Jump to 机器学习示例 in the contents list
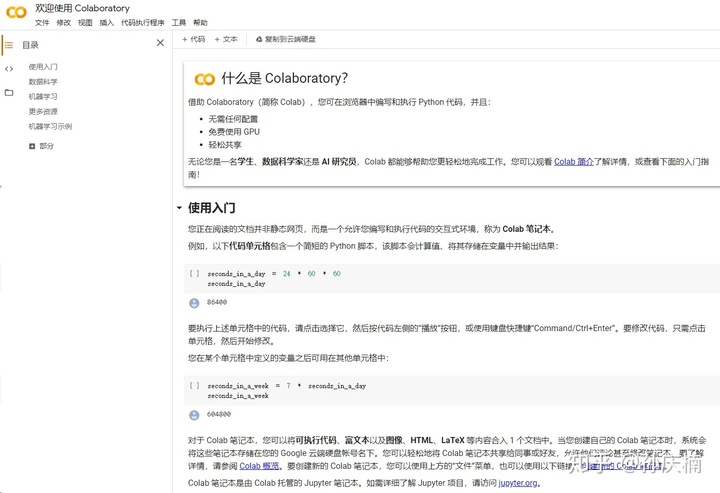Viewport: 720px width, 493px height. [51, 126]
